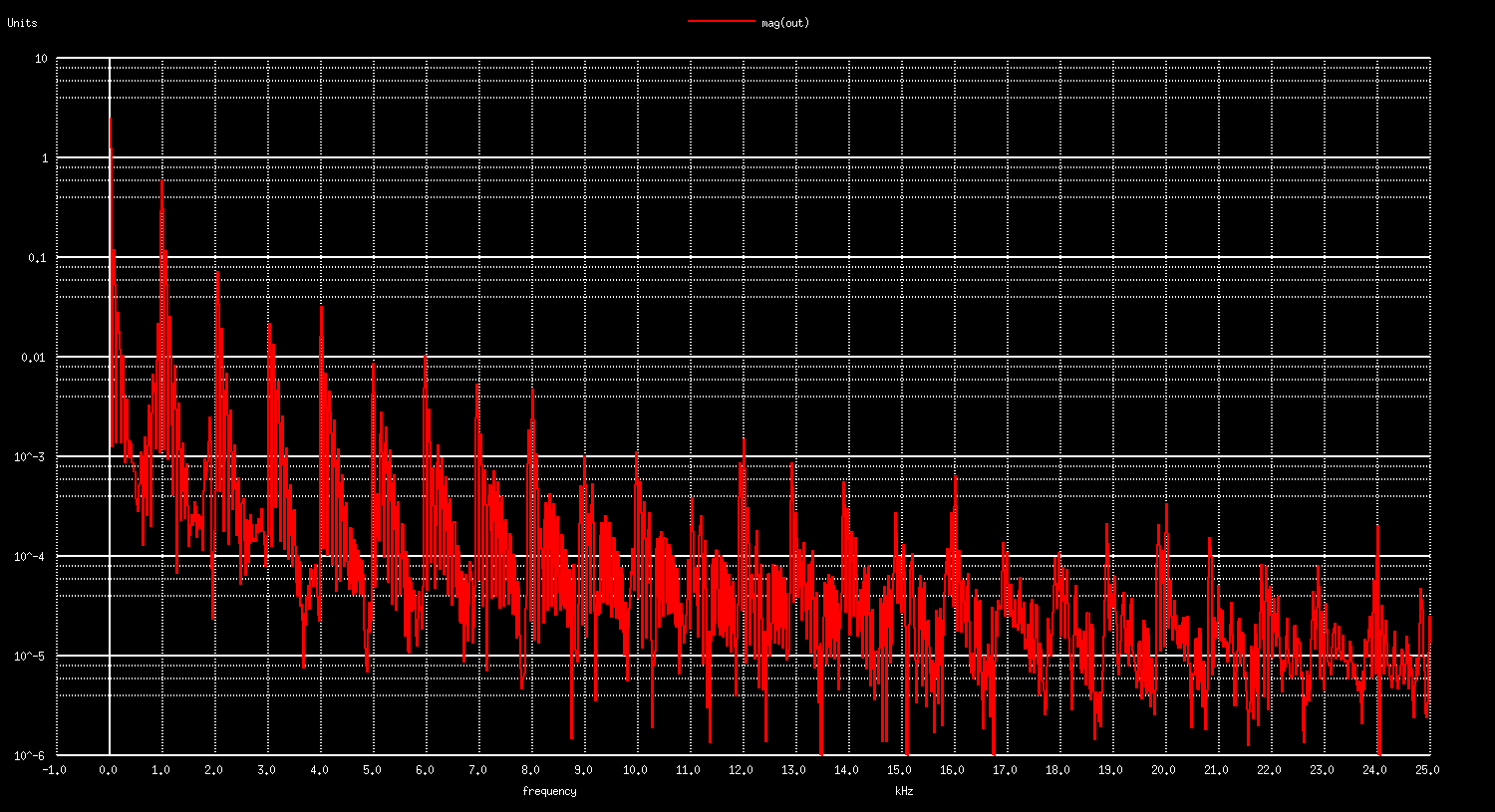
Task: Click the x-axis tick label 14.0
Action: pos(845,770)
